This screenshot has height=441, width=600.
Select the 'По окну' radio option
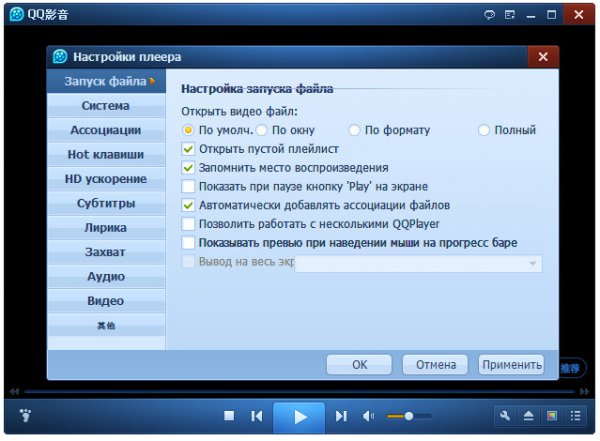pyautogui.click(x=262, y=130)
